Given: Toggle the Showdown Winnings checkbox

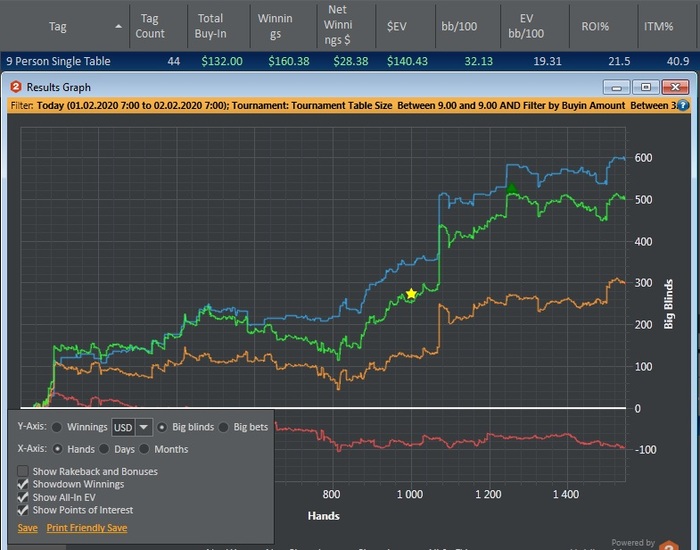Looking at the screenshot, I should pyautogui.click(x=23, y=484).
